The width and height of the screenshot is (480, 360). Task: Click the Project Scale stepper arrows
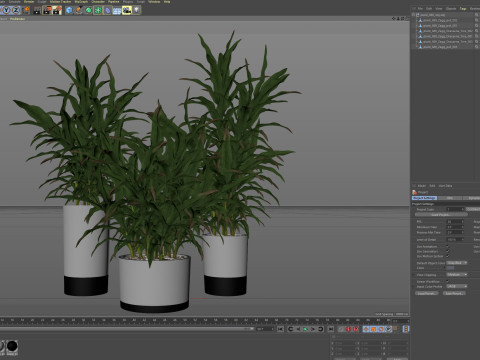tap(462, 209)
